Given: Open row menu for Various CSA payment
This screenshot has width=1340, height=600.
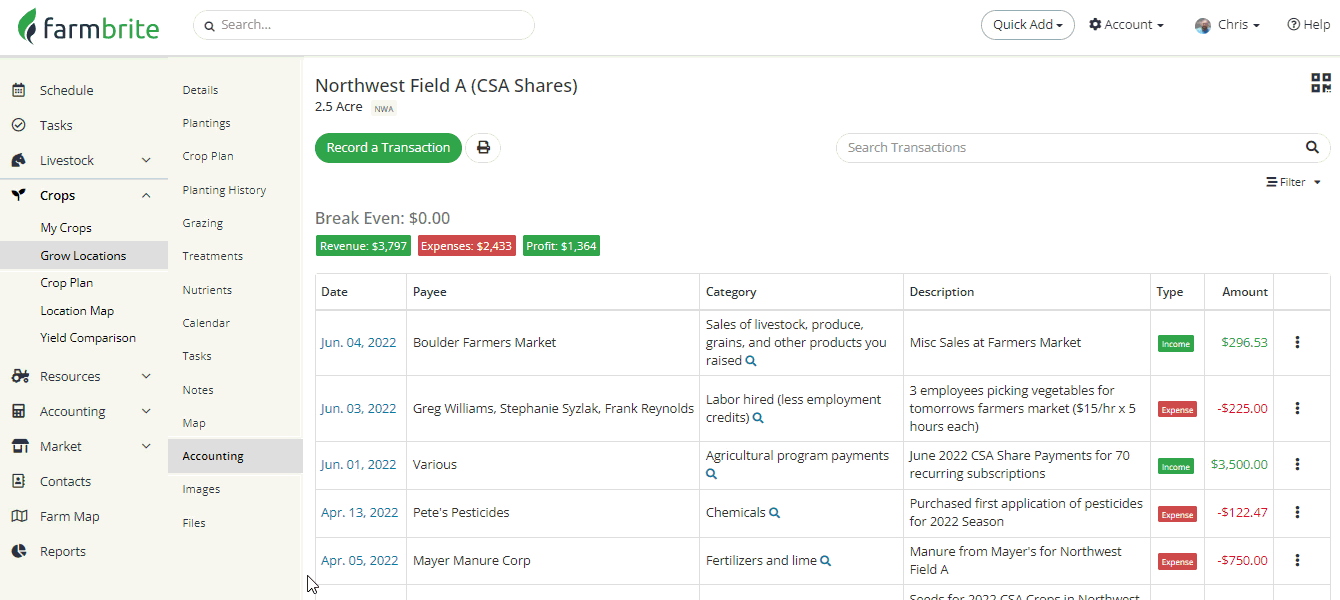Looking at the screenshot, I should [1297, 464].
